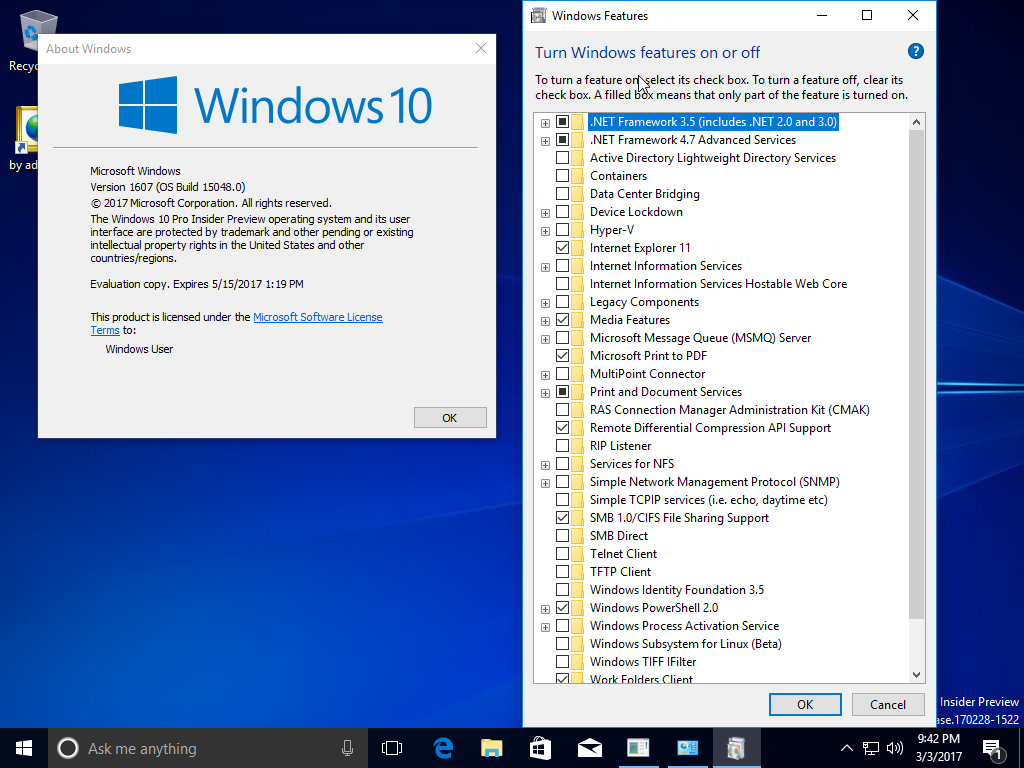Select Active Directory Lightweight Directory Services

(712, 158)
